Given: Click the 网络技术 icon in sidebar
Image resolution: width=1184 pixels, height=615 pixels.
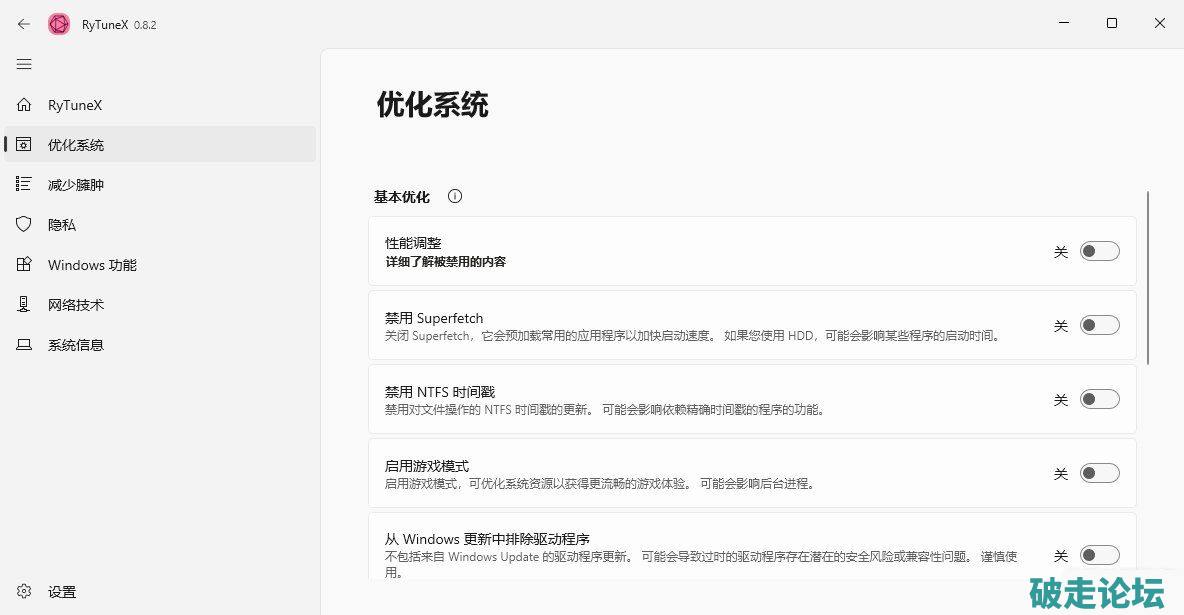Looking at the screenshot, I should [x=24, y=305].
